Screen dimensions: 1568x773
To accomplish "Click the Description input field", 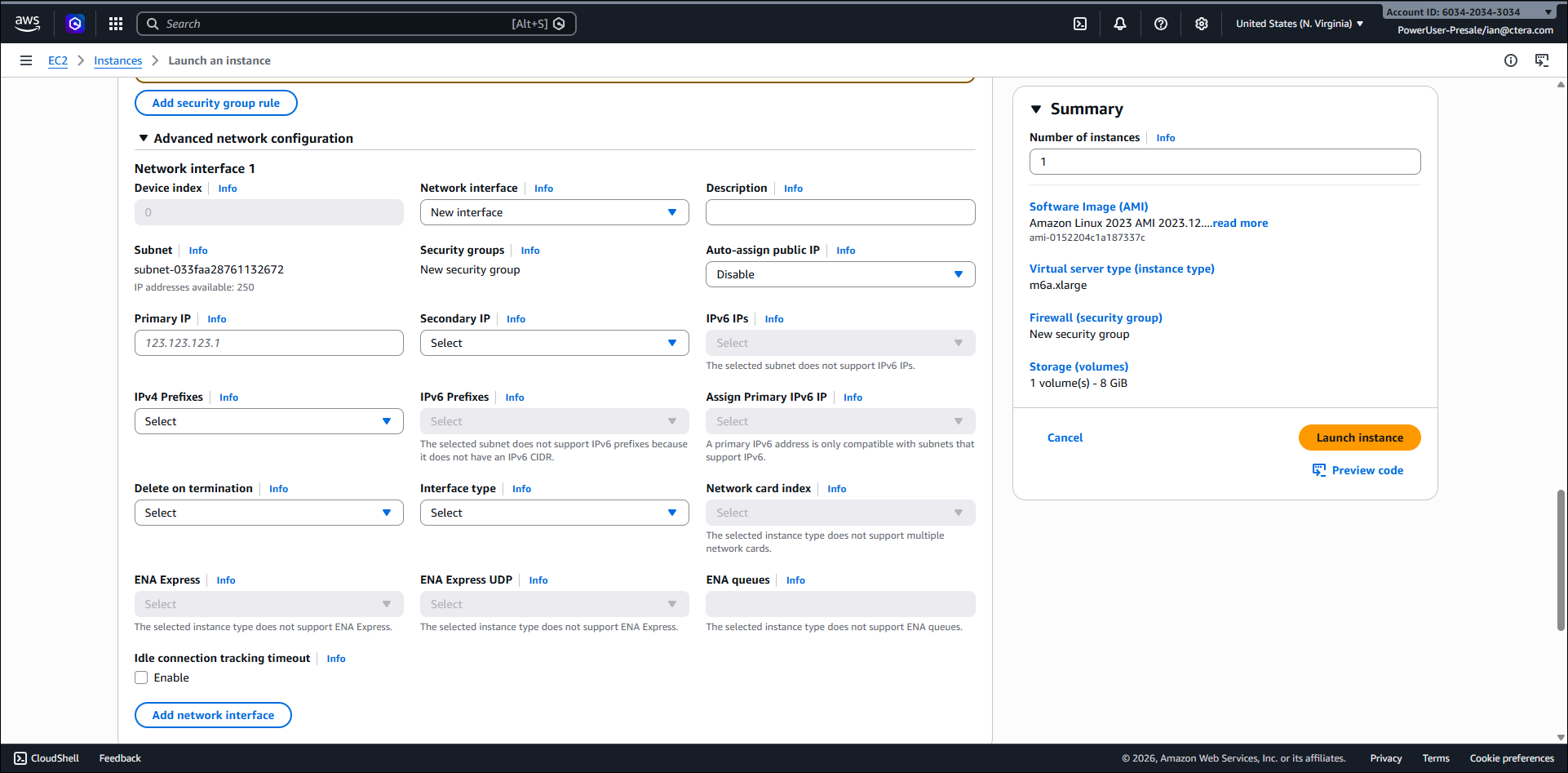I will [840, 212].
